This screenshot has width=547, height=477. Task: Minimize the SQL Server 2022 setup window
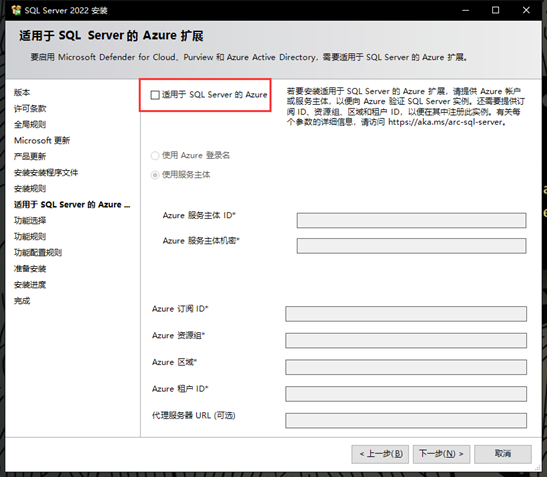(x=465, y=10)
